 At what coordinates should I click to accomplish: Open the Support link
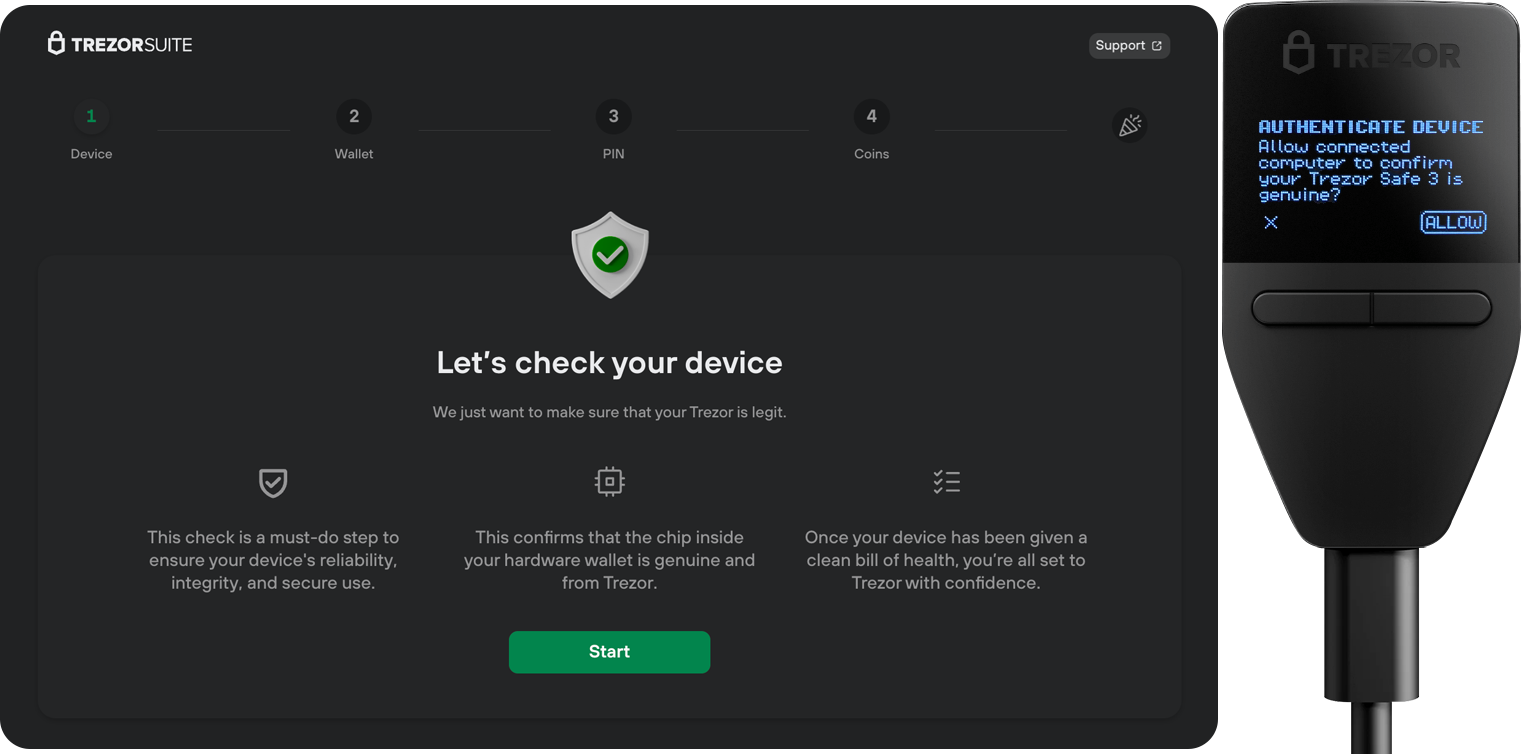pyautogui.click(x=1128, y=46)
